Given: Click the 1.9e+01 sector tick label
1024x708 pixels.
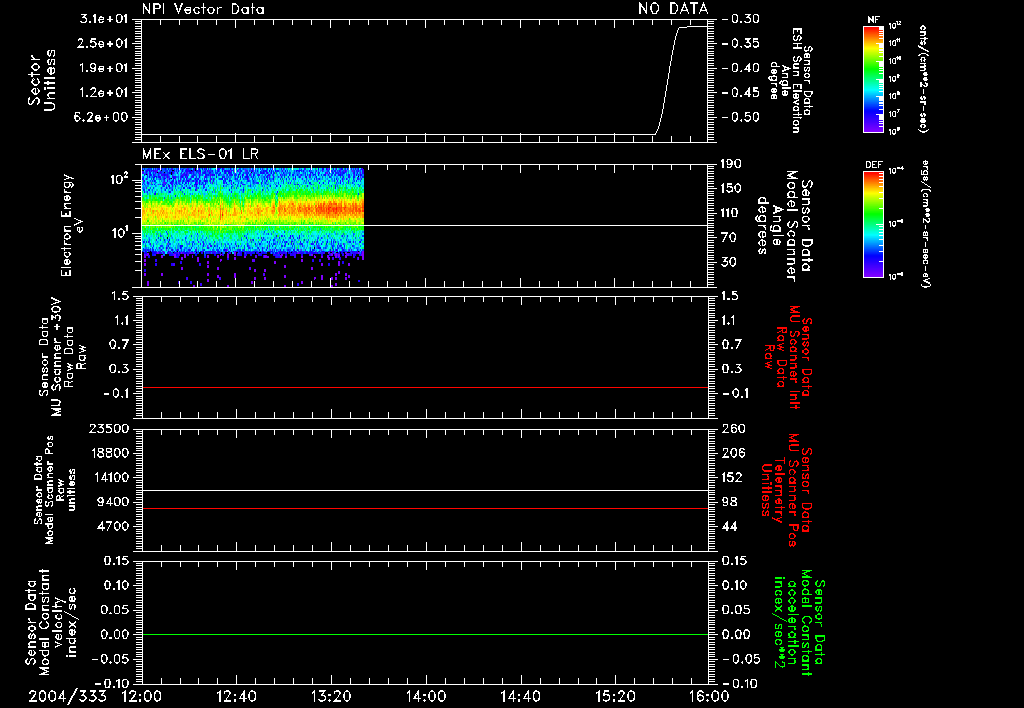Looking at the screenshot, I should 104,68.
